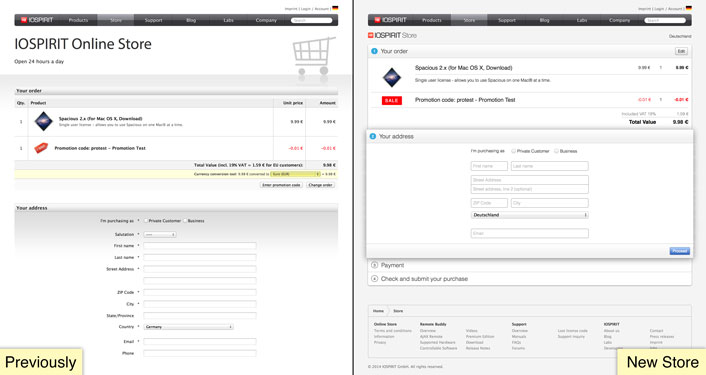Screen dimensions: 706x375
Task: Click the Spacious app icon in the New Store order
Action: 392,77
